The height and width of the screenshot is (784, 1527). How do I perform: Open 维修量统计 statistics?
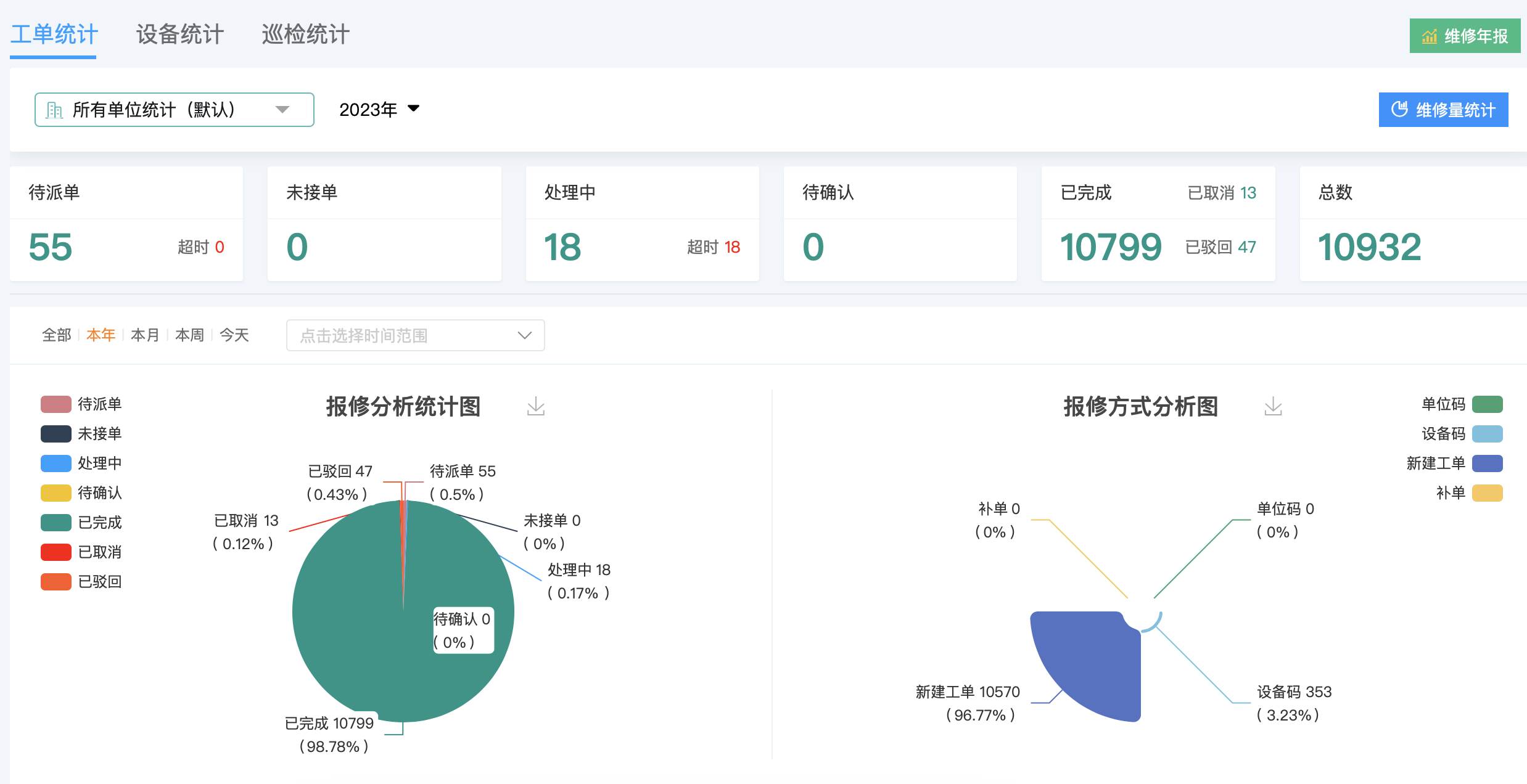1443,110
